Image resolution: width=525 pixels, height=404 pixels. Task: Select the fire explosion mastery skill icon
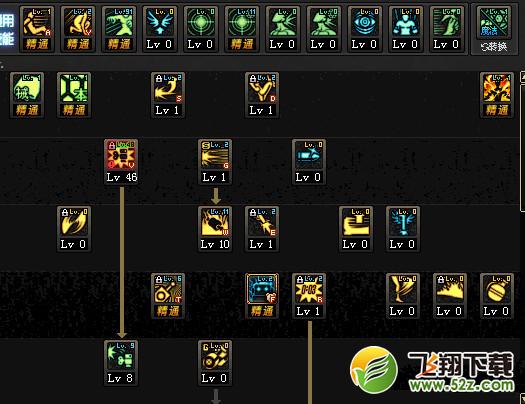click(x=496, y=95)
